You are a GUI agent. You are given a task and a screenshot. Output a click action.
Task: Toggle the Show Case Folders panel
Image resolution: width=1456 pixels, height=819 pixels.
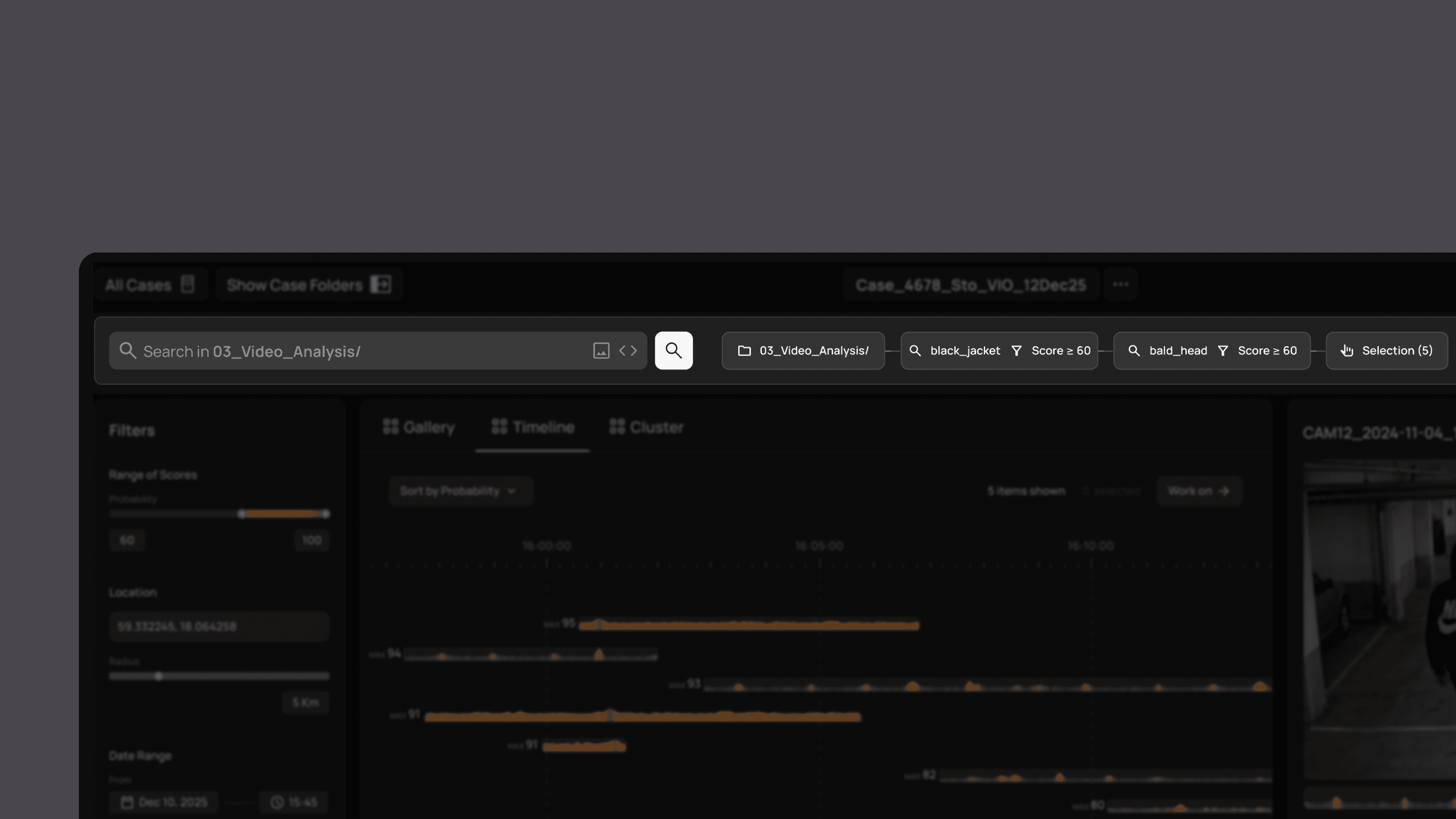tap(309, 285)
